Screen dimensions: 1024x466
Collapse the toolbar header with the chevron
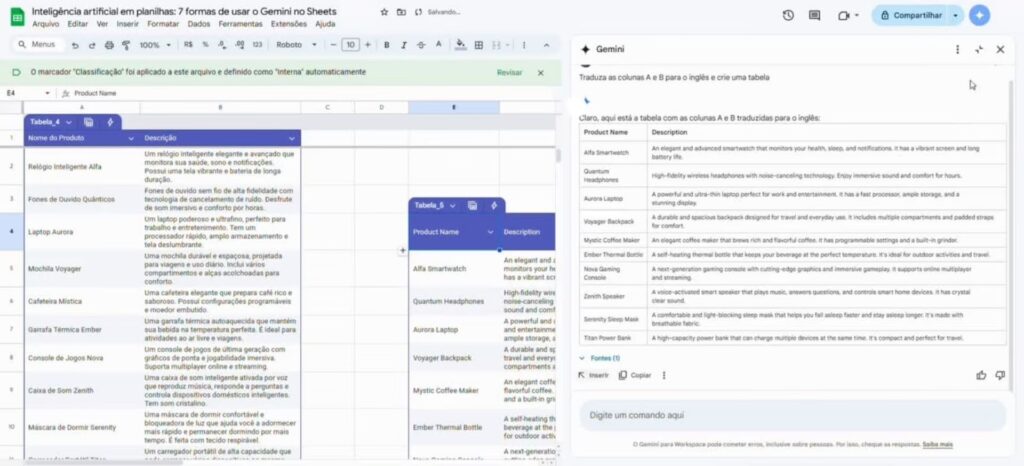(547, 45)
